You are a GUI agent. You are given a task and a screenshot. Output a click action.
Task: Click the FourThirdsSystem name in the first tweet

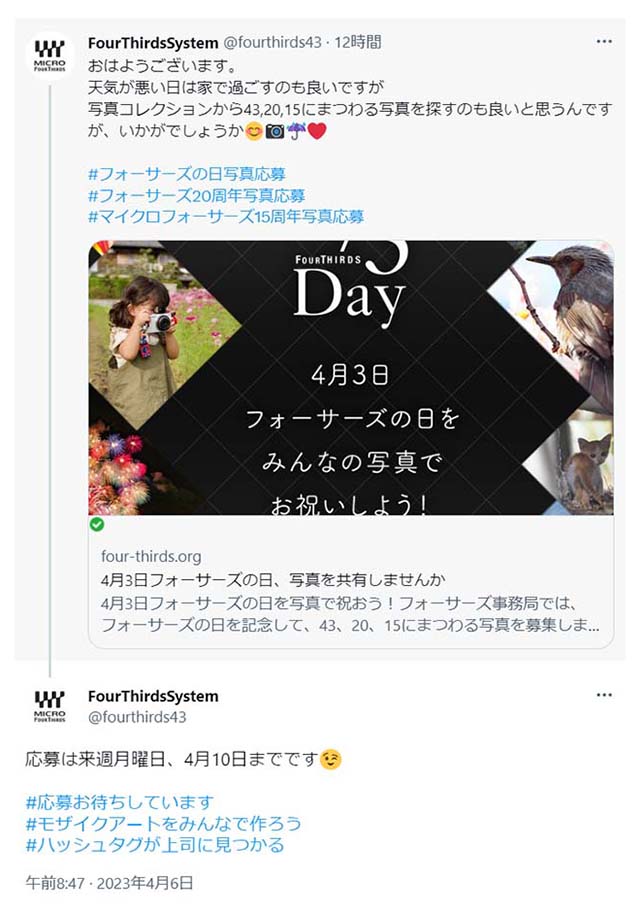click(153, 43)
